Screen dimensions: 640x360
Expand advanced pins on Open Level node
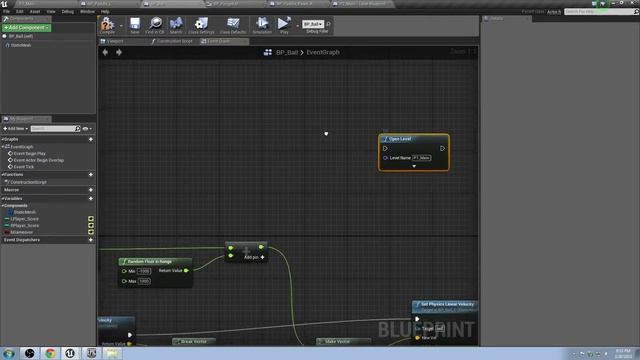[x=414, y=166]
